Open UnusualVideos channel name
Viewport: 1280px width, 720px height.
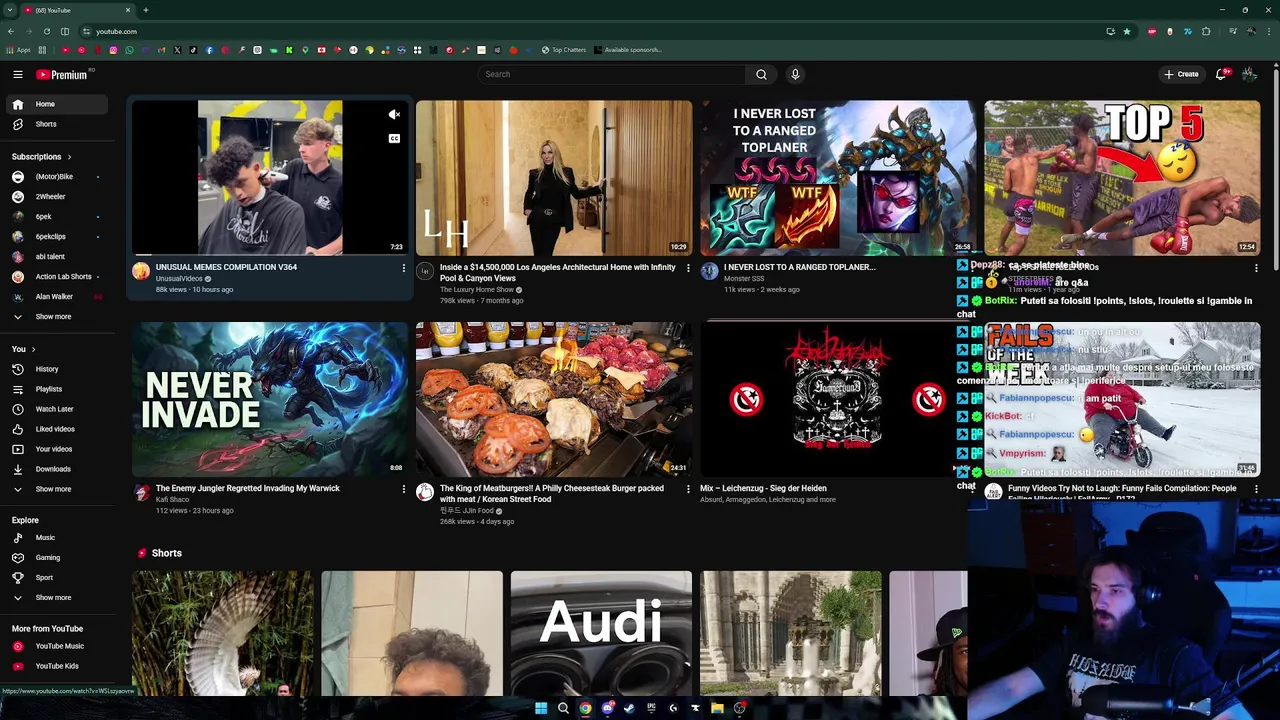click(x=179, y=279)
